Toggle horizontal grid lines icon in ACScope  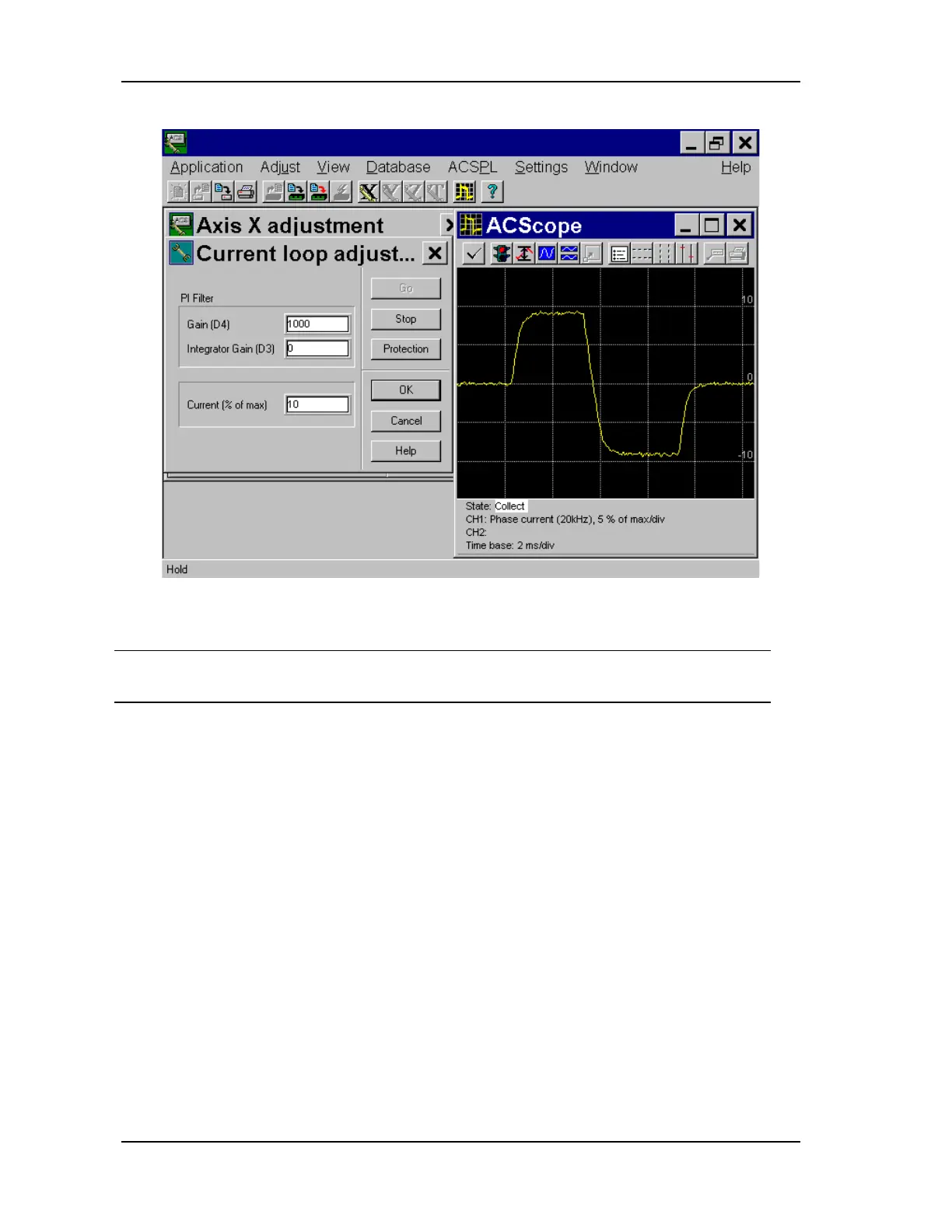pyautogui.click(x=642, y=254)
